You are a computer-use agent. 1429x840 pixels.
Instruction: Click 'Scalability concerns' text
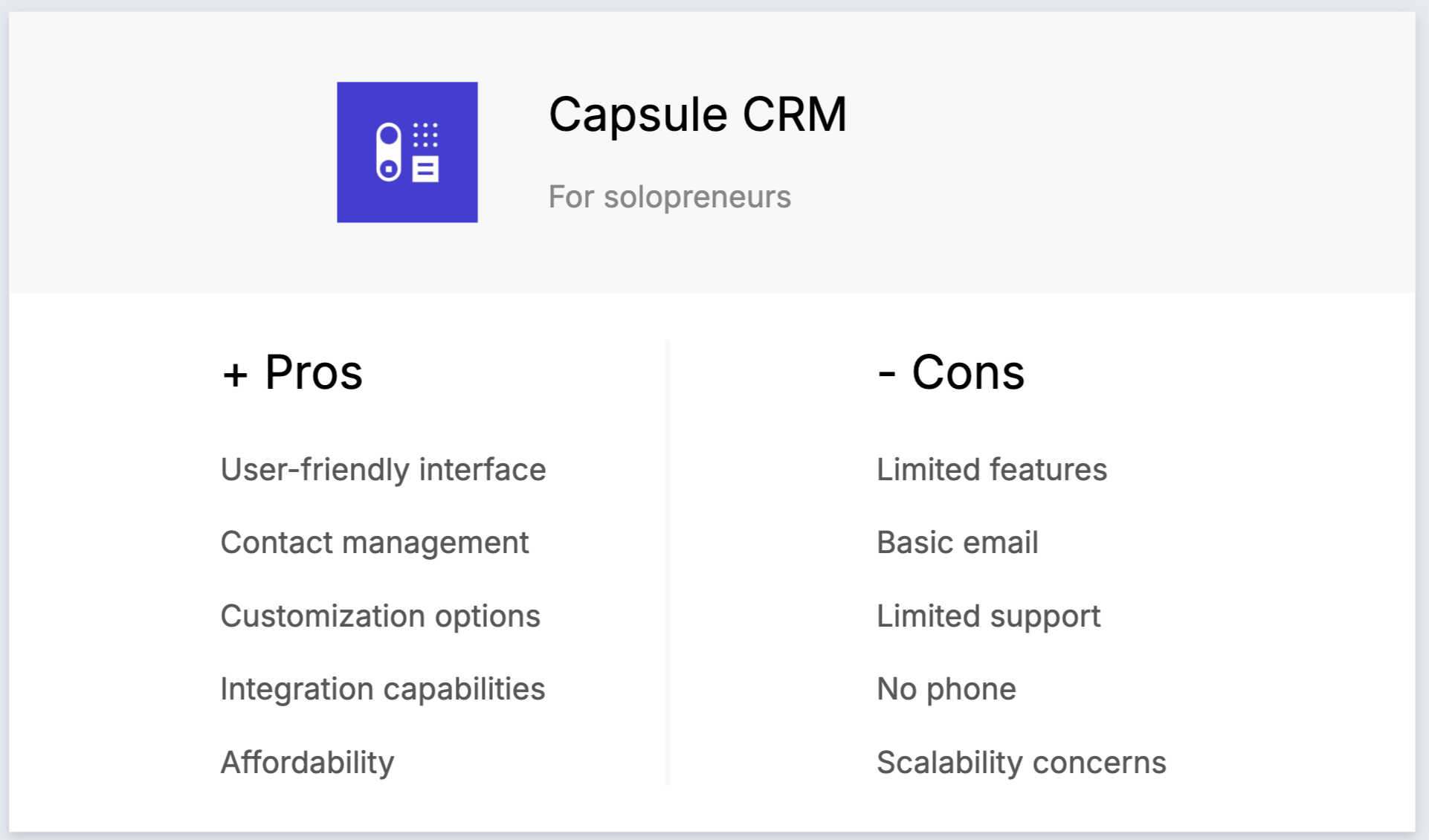tap(1021, 763)
